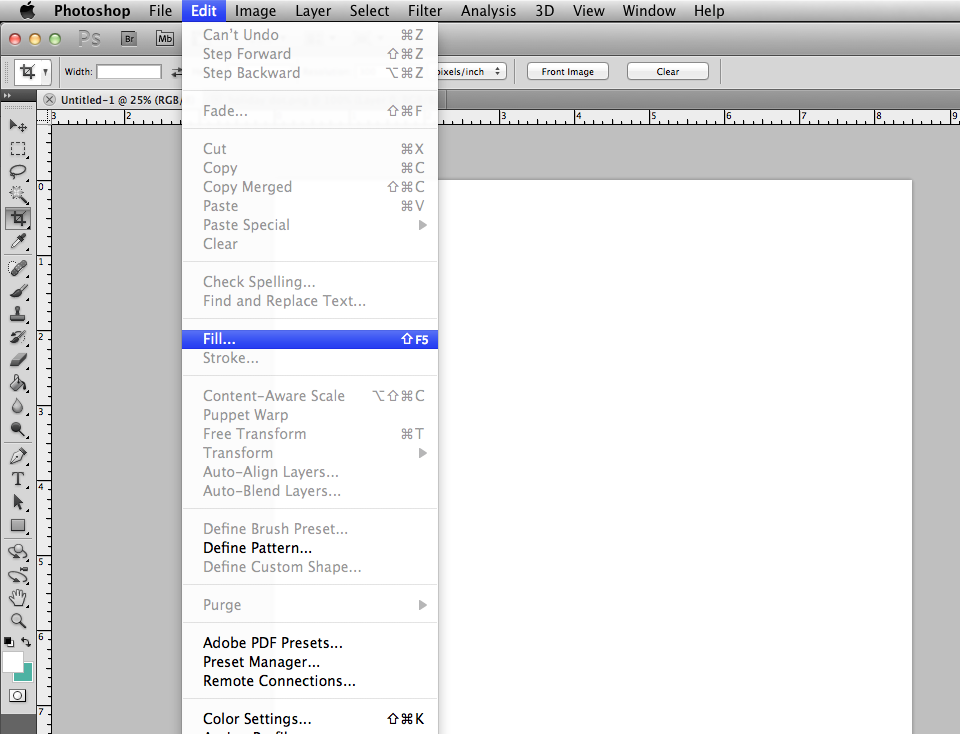The width and height of the screenshot is (960, 734).
Task: Click the Clear button in options bar
Action: click(667, 72)
